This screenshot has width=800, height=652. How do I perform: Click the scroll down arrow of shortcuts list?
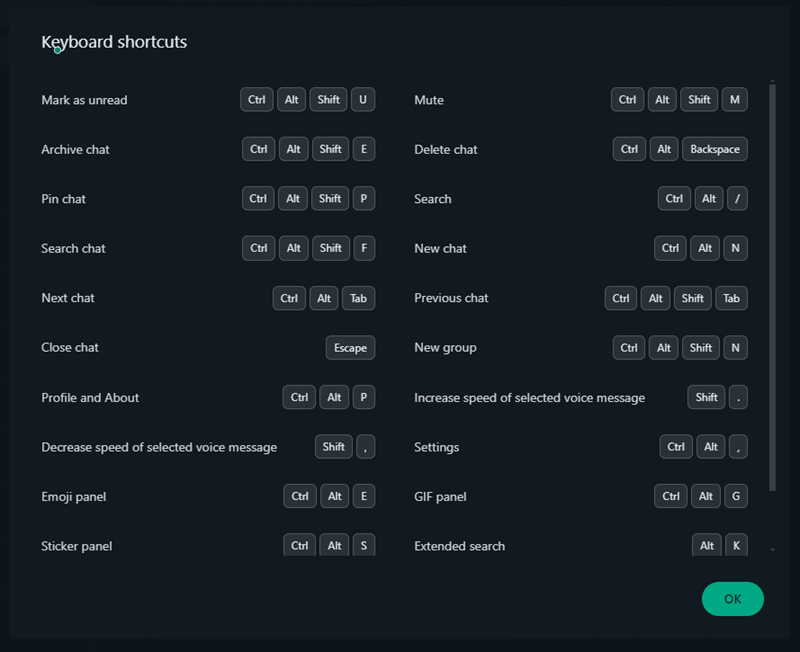(x=772, y=549)
